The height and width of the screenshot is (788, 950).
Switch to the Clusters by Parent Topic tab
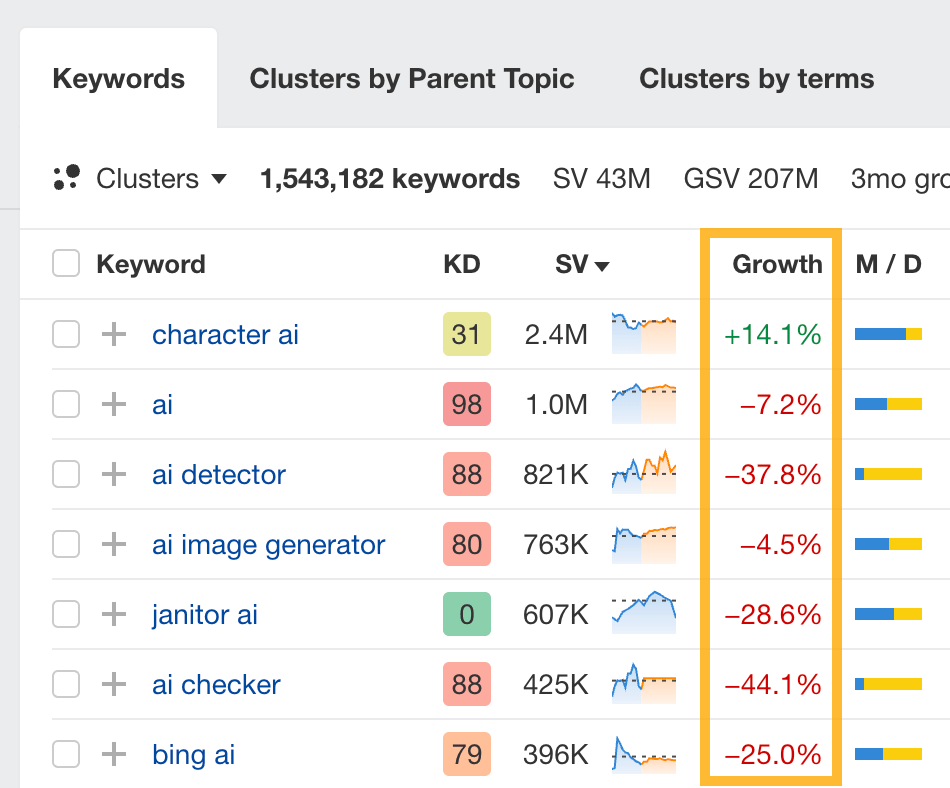coord(412,78)
